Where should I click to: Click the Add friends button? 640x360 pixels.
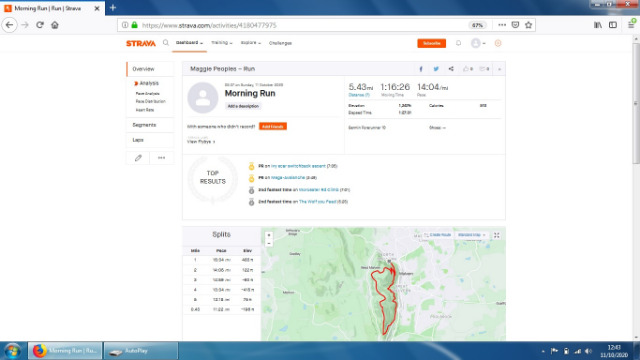tap(273, 127)
